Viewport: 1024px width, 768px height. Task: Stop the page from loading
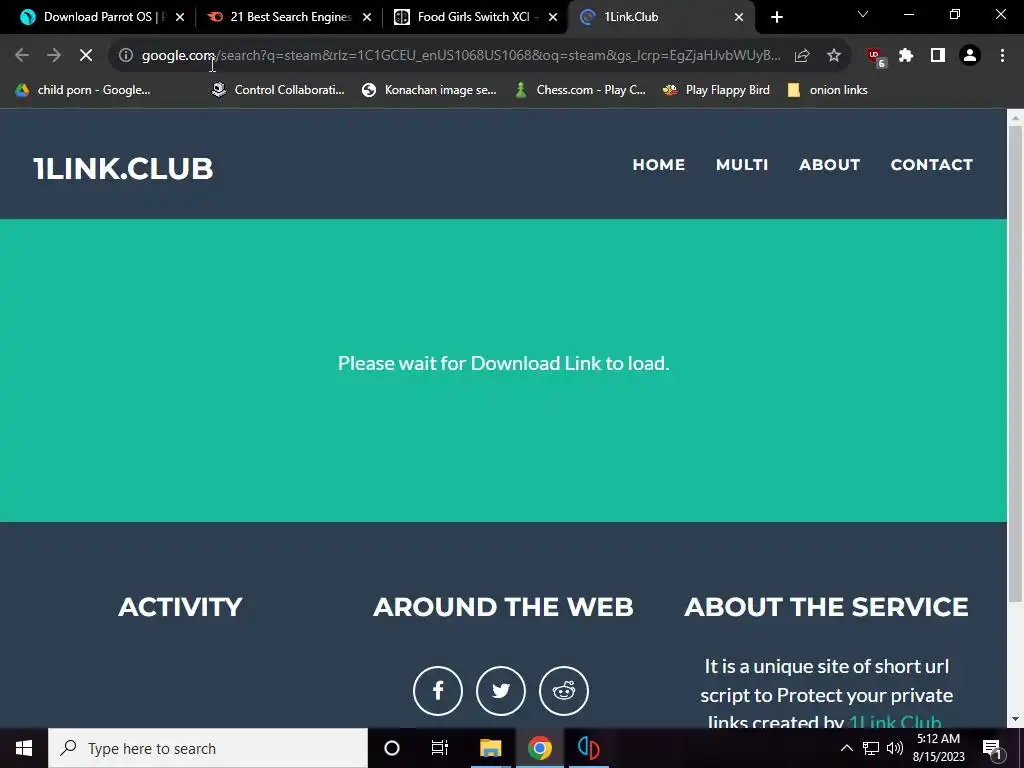click(x=86, y=56)
